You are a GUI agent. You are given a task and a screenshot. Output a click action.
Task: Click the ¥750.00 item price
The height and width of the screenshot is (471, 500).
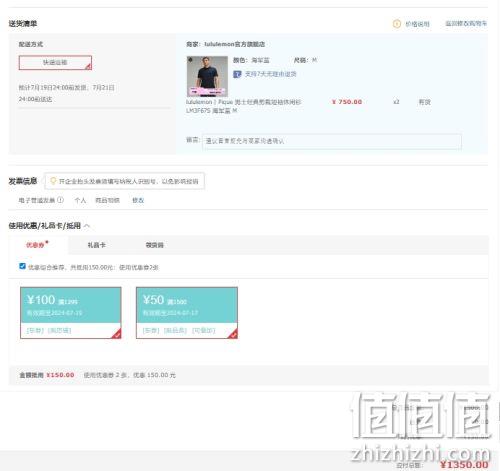pyautogui.click(x=347, y=102)
